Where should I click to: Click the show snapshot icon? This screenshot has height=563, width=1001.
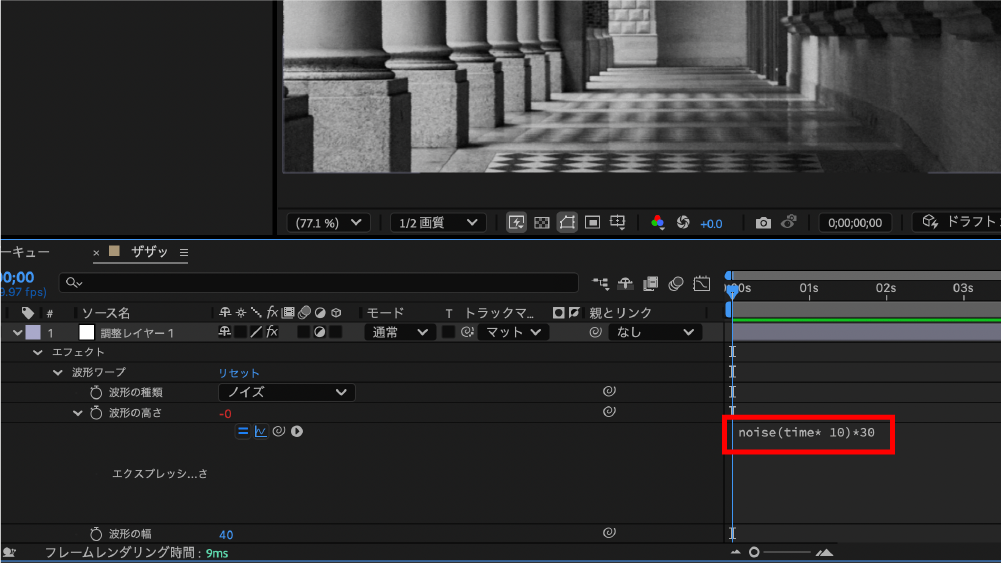point(789,222)
